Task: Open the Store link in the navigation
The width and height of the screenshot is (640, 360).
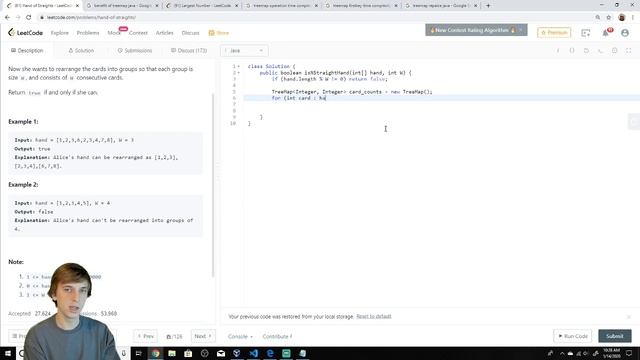Action: pos(219,33)
